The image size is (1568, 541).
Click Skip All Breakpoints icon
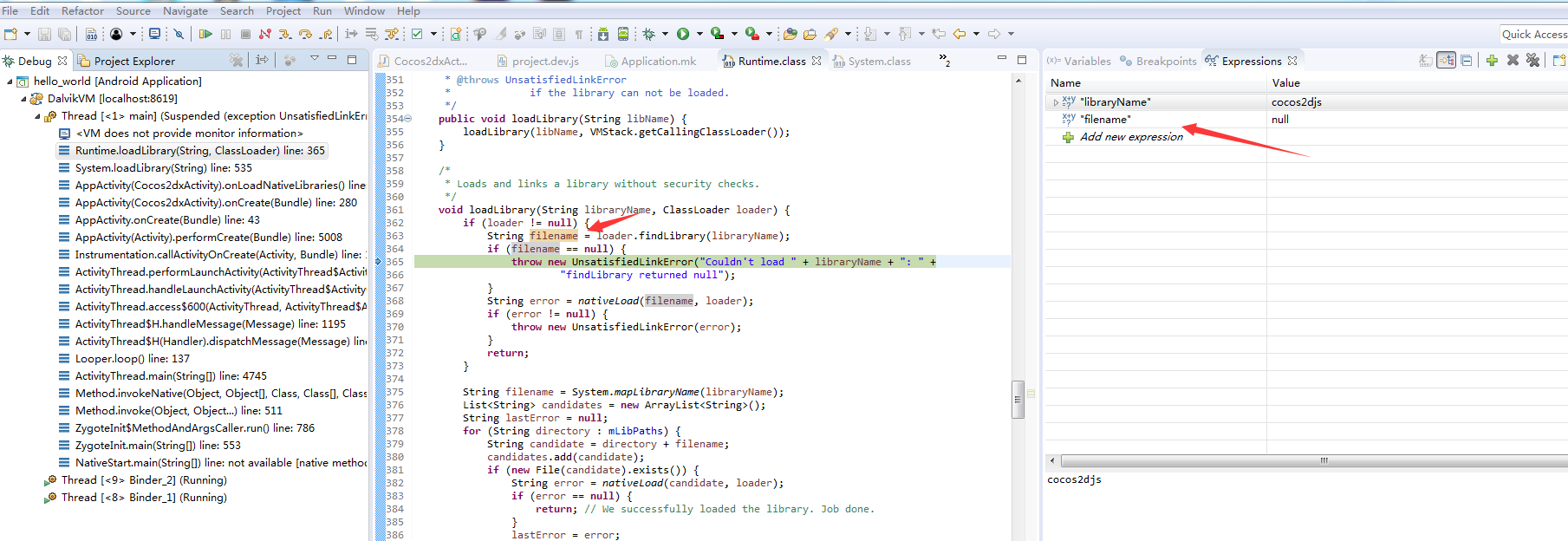pyautogui.click(x=179, y=34)
